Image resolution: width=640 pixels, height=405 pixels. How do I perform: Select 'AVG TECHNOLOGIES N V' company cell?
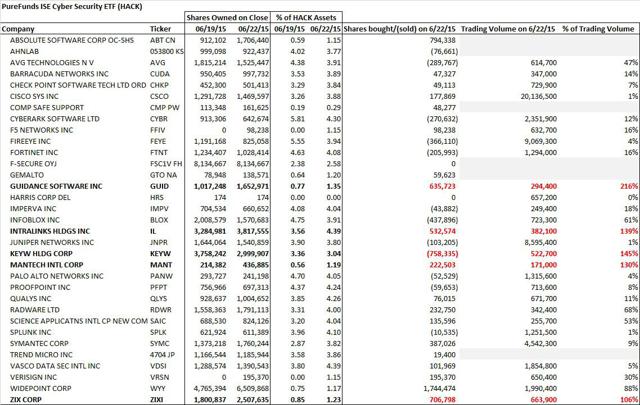52,63
